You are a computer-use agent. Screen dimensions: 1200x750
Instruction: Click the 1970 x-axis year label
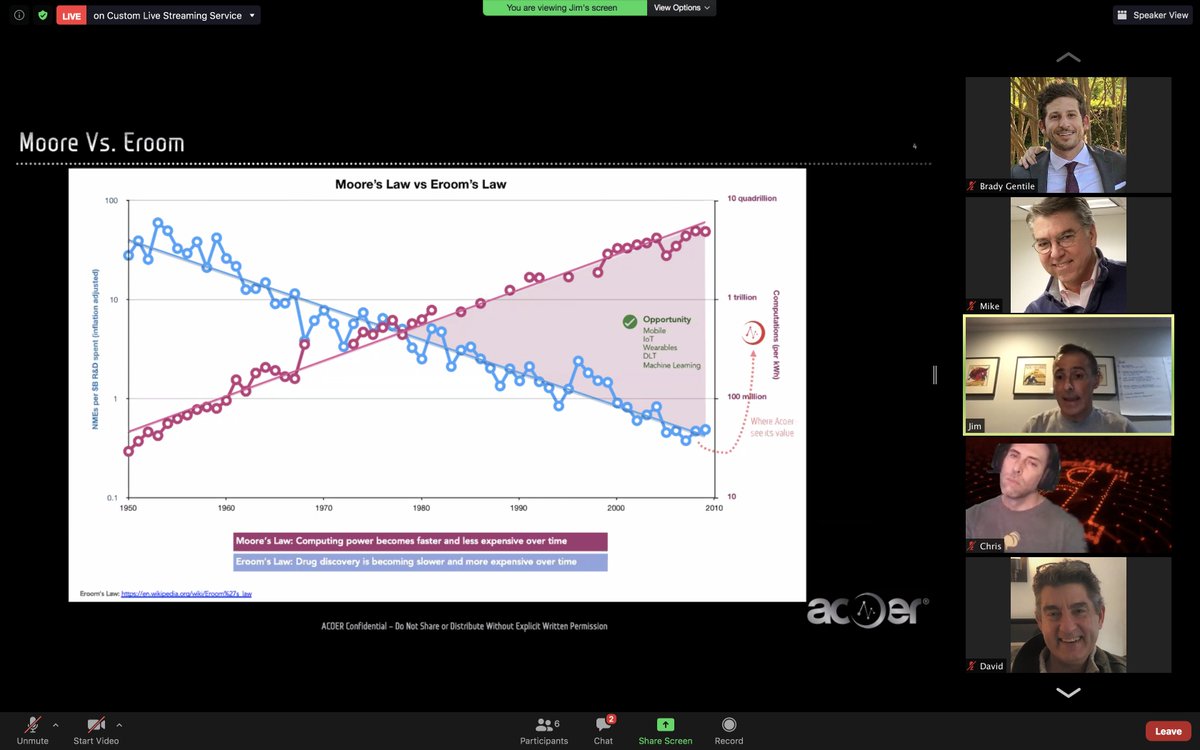[x=324, y=508]
